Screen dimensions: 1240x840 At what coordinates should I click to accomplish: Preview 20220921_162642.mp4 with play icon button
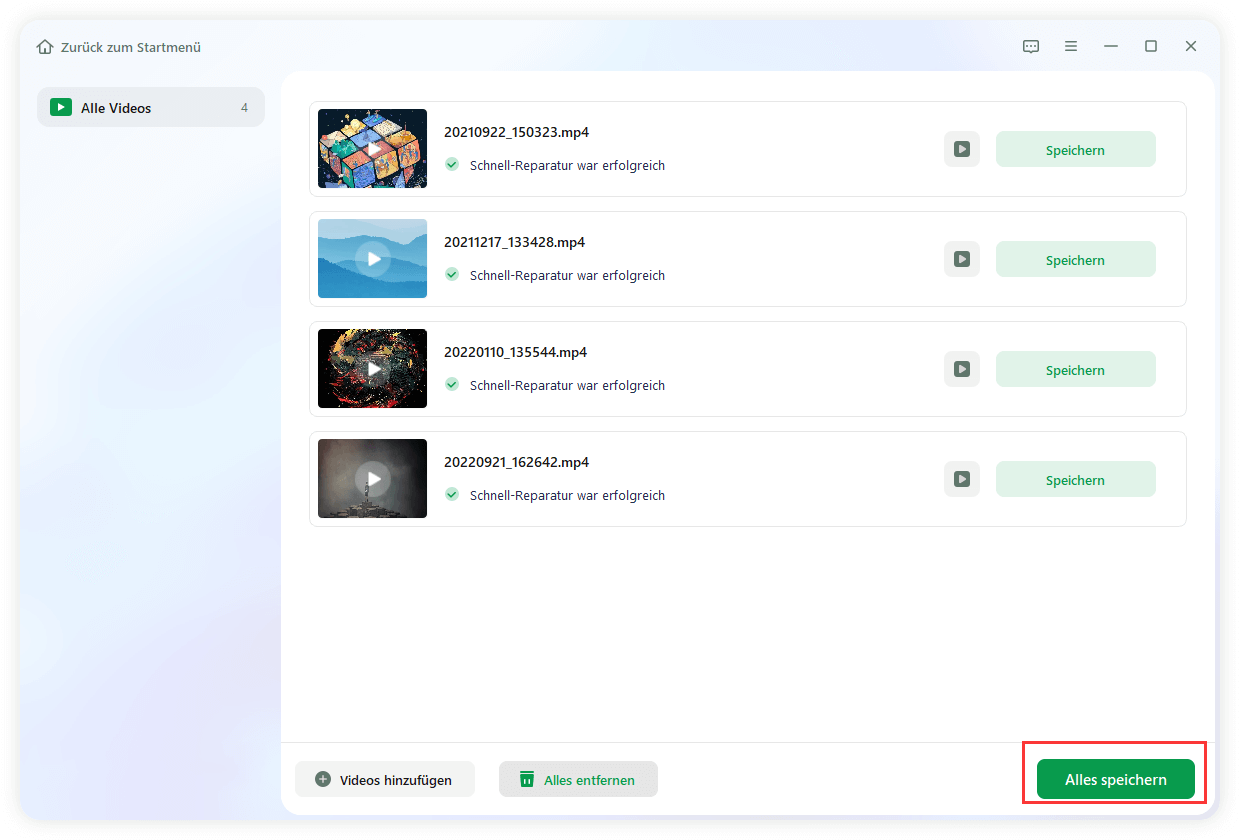pos(962,479)
